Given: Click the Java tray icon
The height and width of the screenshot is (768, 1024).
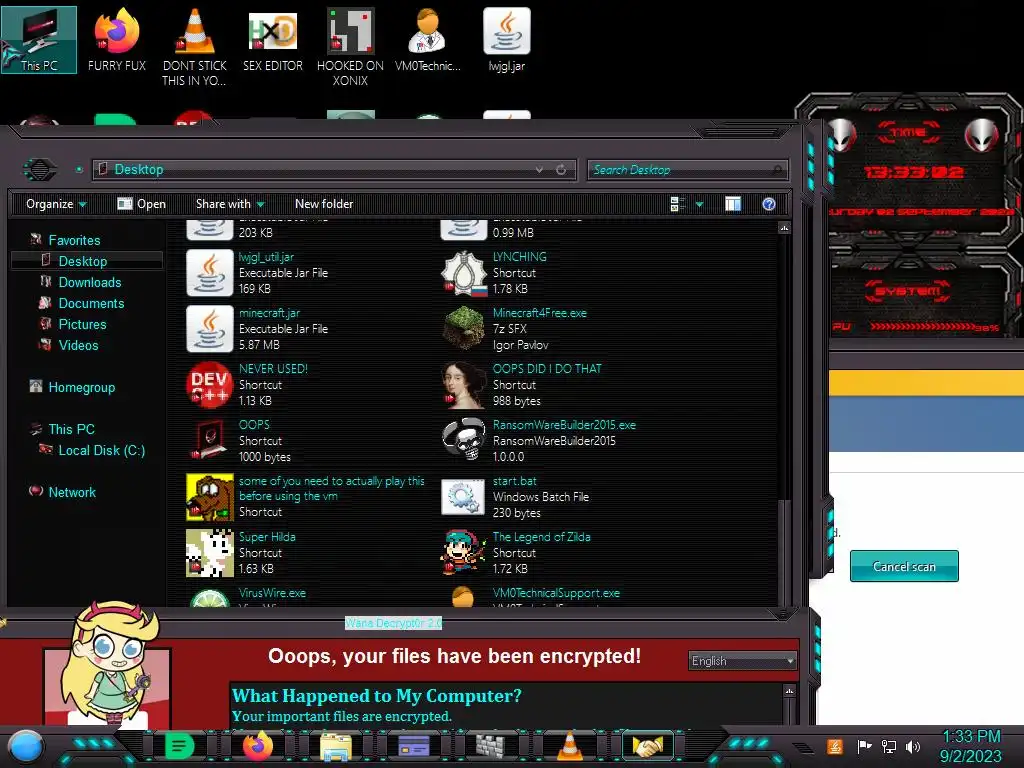Looking at the screenshot, I should click(835, 746).
